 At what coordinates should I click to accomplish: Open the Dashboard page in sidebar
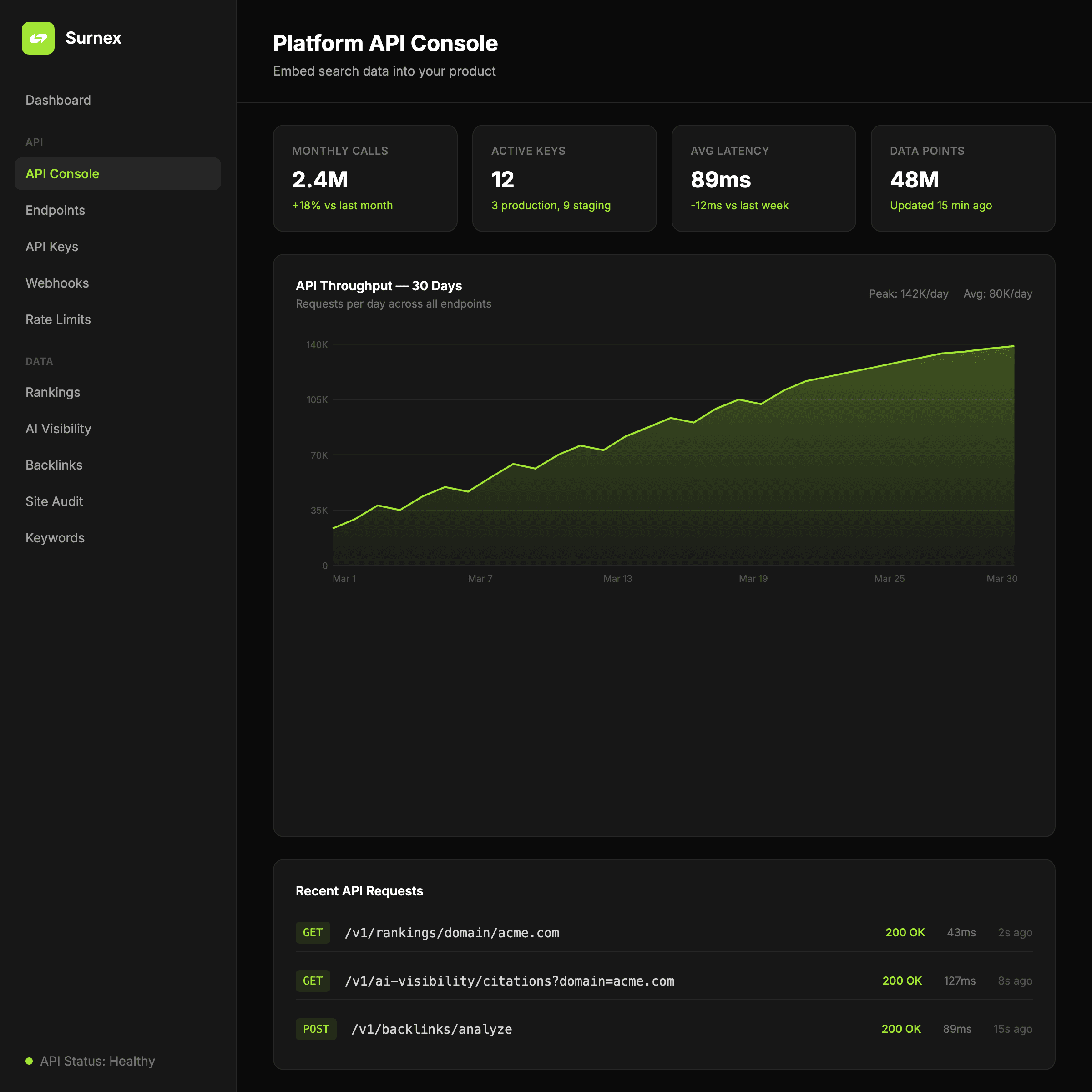coord(58,100)
